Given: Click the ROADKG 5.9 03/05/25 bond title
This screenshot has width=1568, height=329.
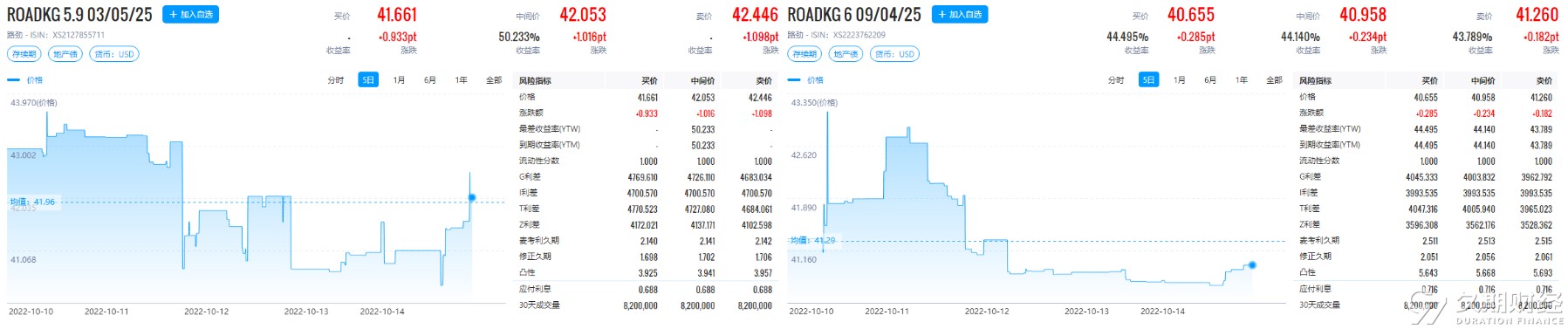Looking at the screenshot, I should 79,15.
